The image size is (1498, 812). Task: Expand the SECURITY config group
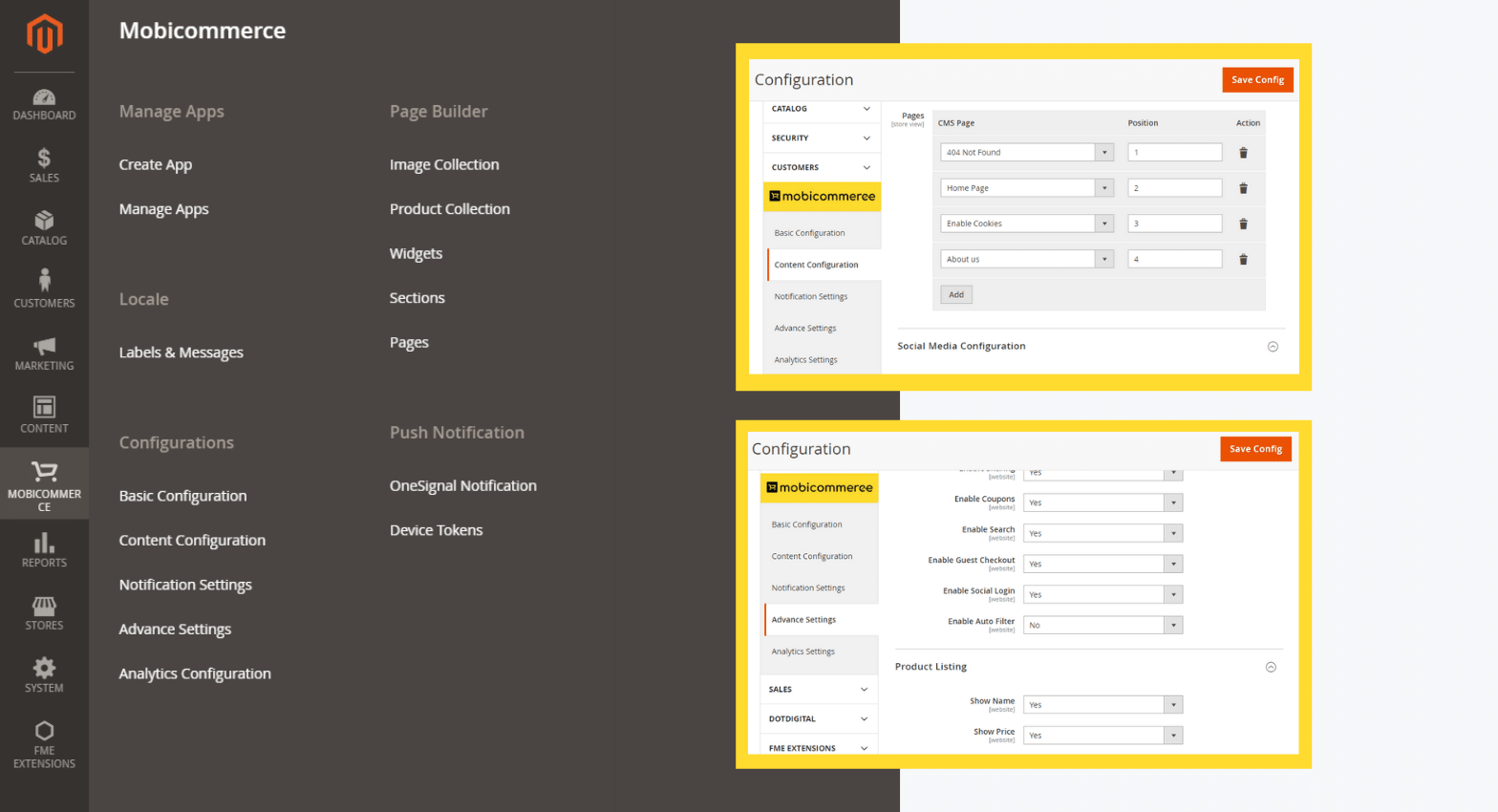[822, 138]
